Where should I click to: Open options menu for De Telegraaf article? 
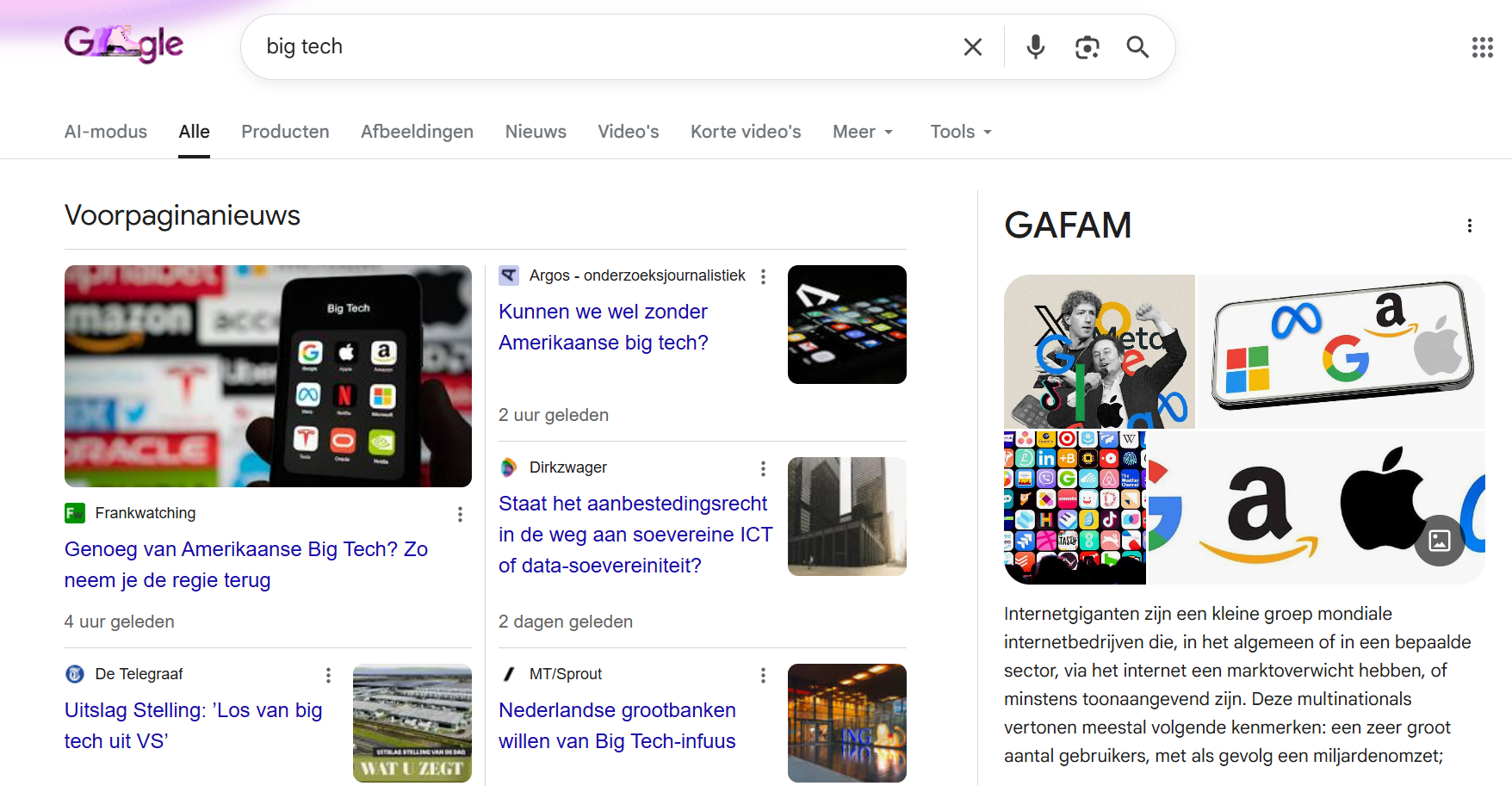[328, 675]
